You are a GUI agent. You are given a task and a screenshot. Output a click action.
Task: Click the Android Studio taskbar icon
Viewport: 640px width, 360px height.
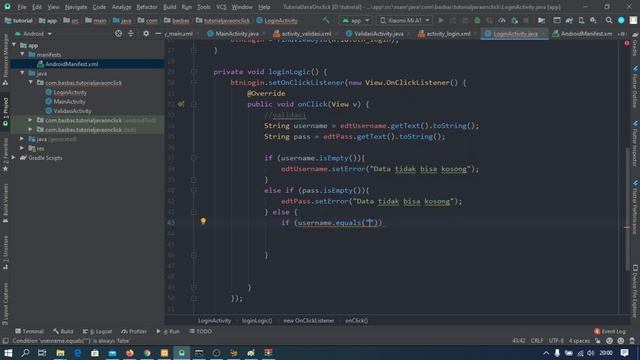[182, 353]
